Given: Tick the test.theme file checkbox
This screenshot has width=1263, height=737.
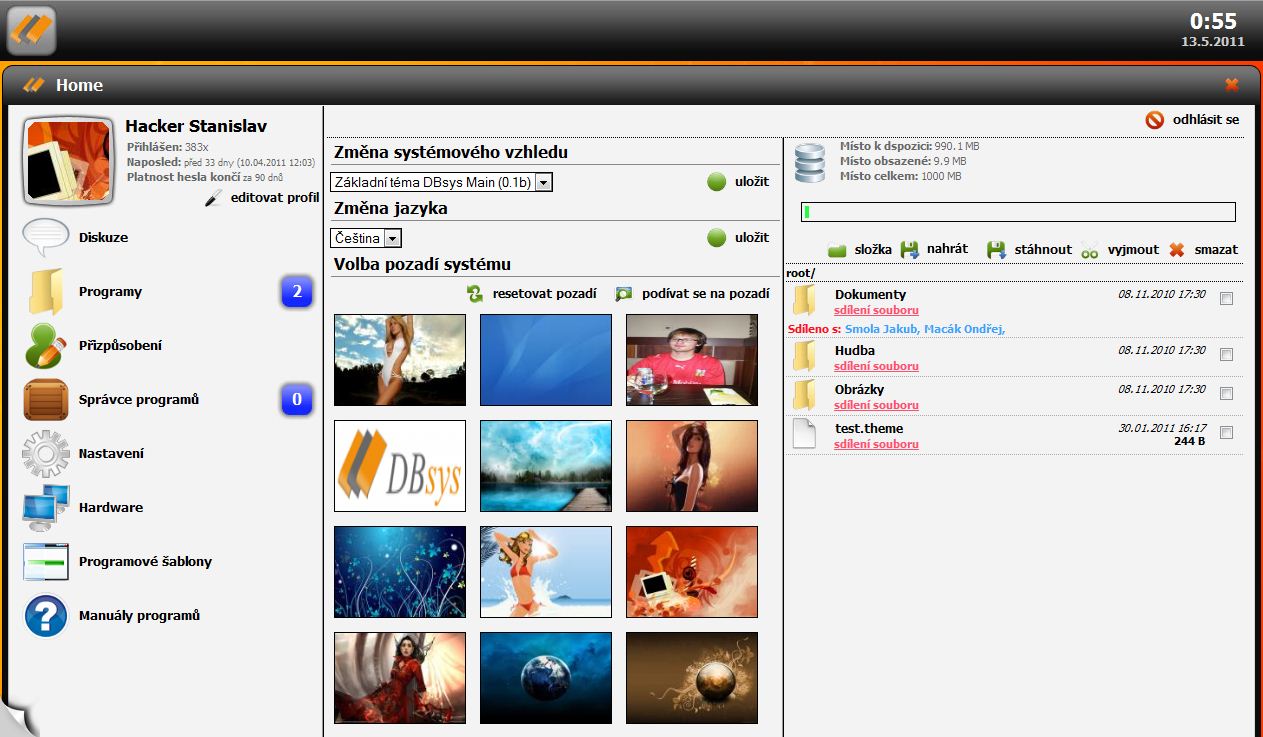Looking at the screenshot, I should pyautogui.click(x=1227, y=433).
